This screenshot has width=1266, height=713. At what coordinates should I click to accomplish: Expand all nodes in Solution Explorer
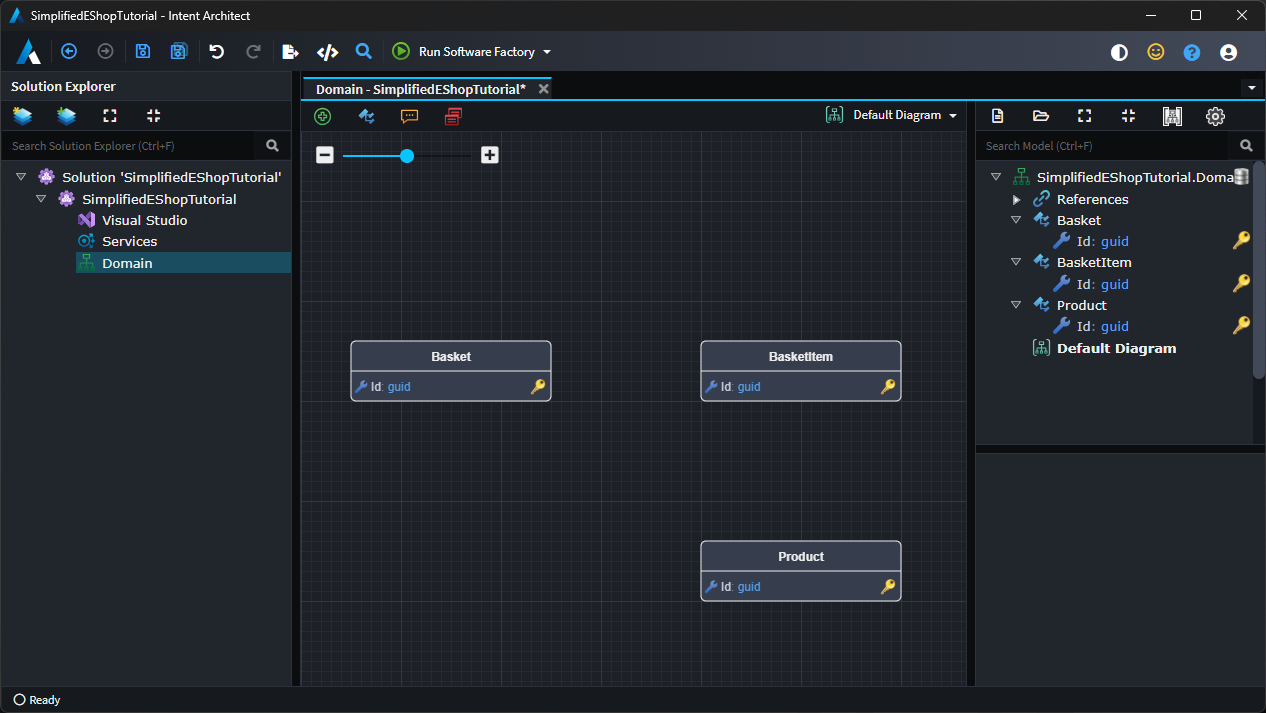(110, 116)
